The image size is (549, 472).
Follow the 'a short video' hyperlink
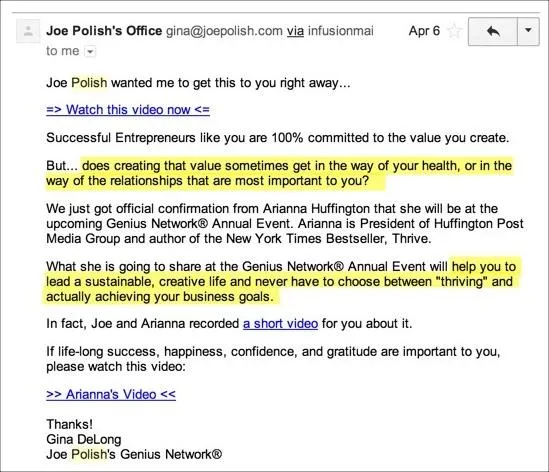point(280,324)
